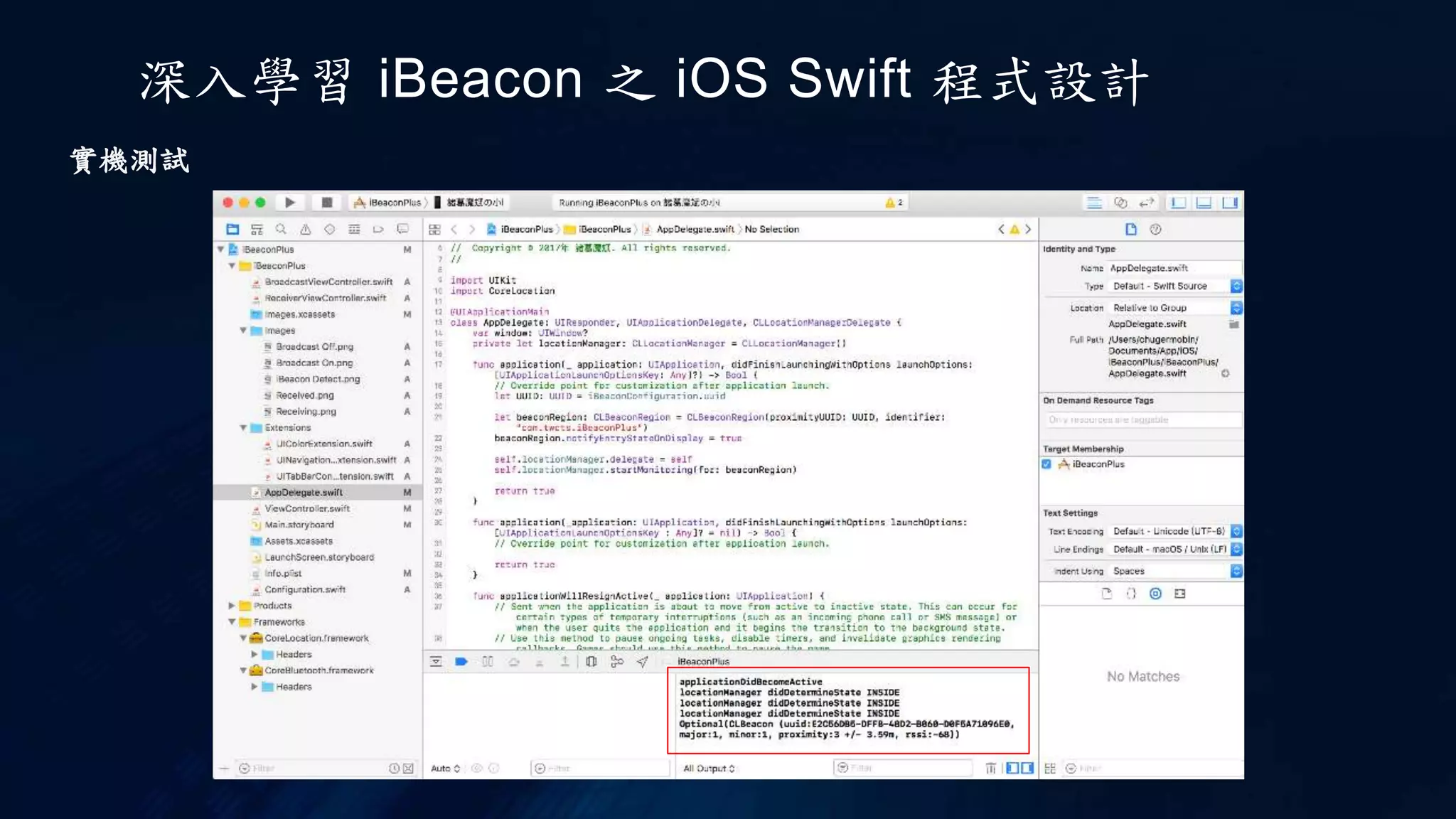Show file template library icon
This screenshot has height=819, width=1456.
1106,594
